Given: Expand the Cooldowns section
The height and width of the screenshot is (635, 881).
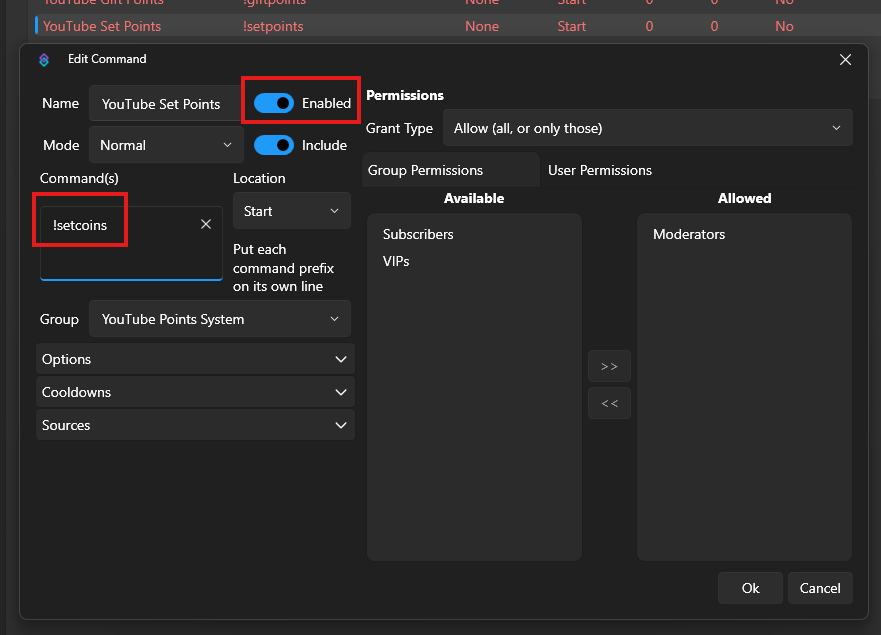Looking at the screenshot, I should 195,392.
